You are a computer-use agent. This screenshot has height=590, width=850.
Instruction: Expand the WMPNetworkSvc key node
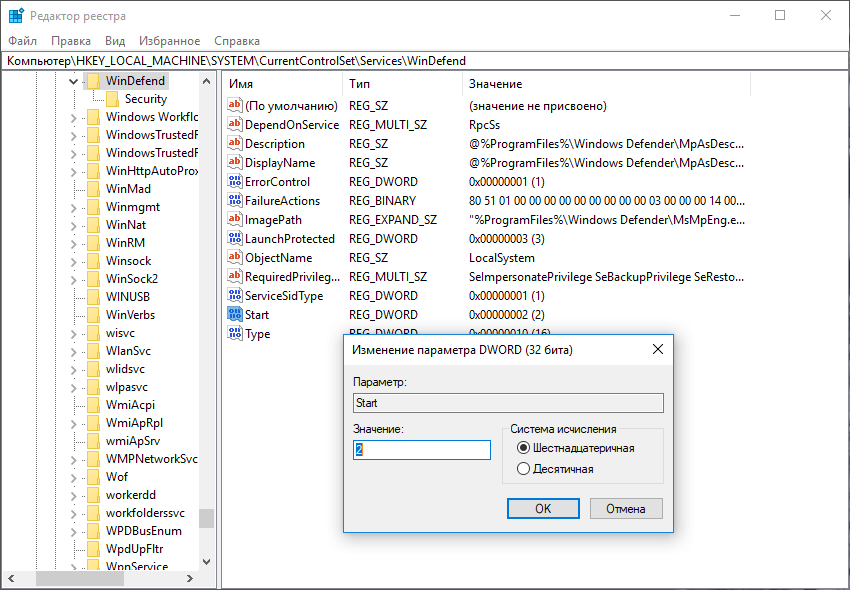(x=74, y=459)
